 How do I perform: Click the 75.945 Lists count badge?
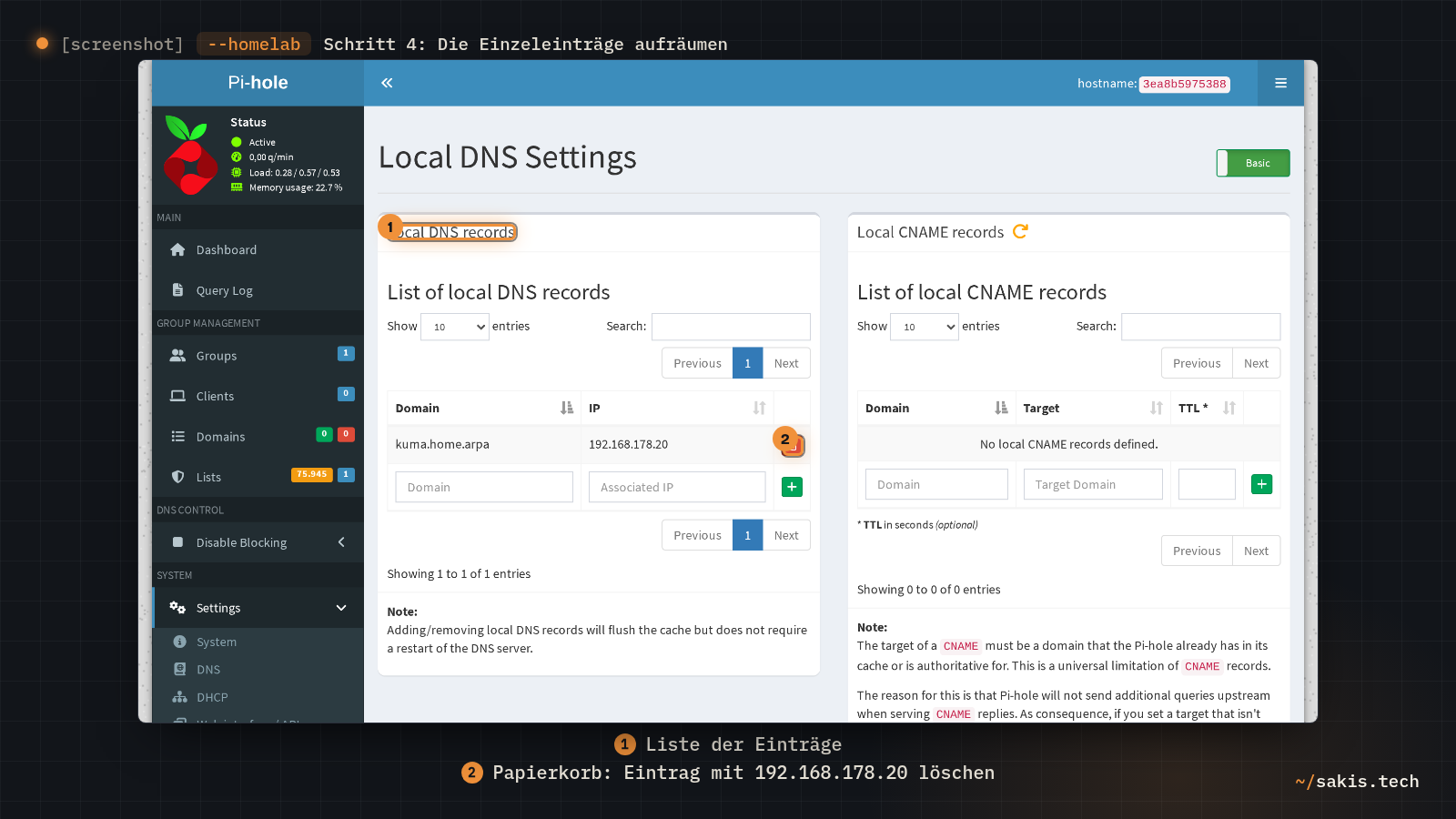pos(312,474)
